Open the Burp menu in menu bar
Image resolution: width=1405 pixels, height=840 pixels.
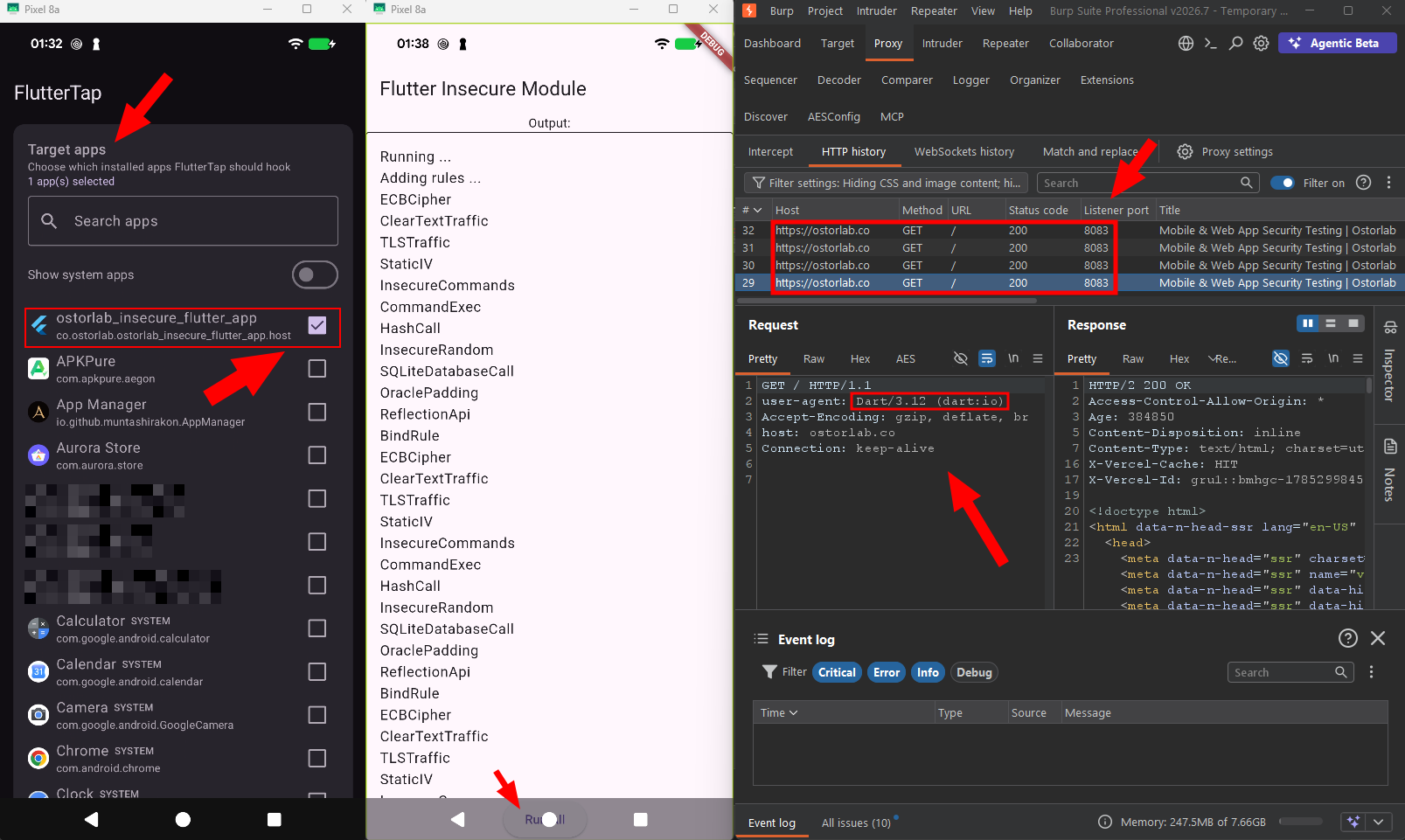(x=782, y=10)
